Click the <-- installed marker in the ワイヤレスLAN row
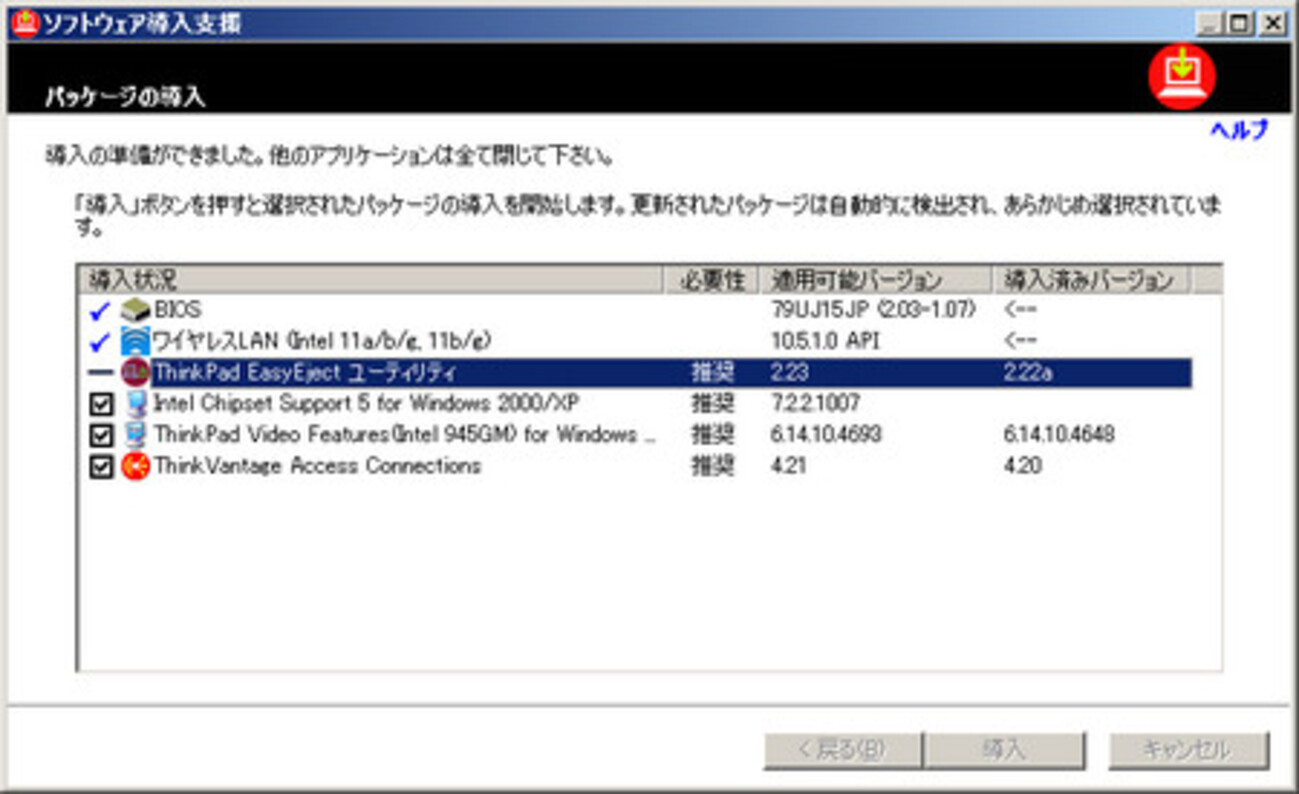Image resolution: width=1299 pixels, height=794 pixels. [1020, 341]
